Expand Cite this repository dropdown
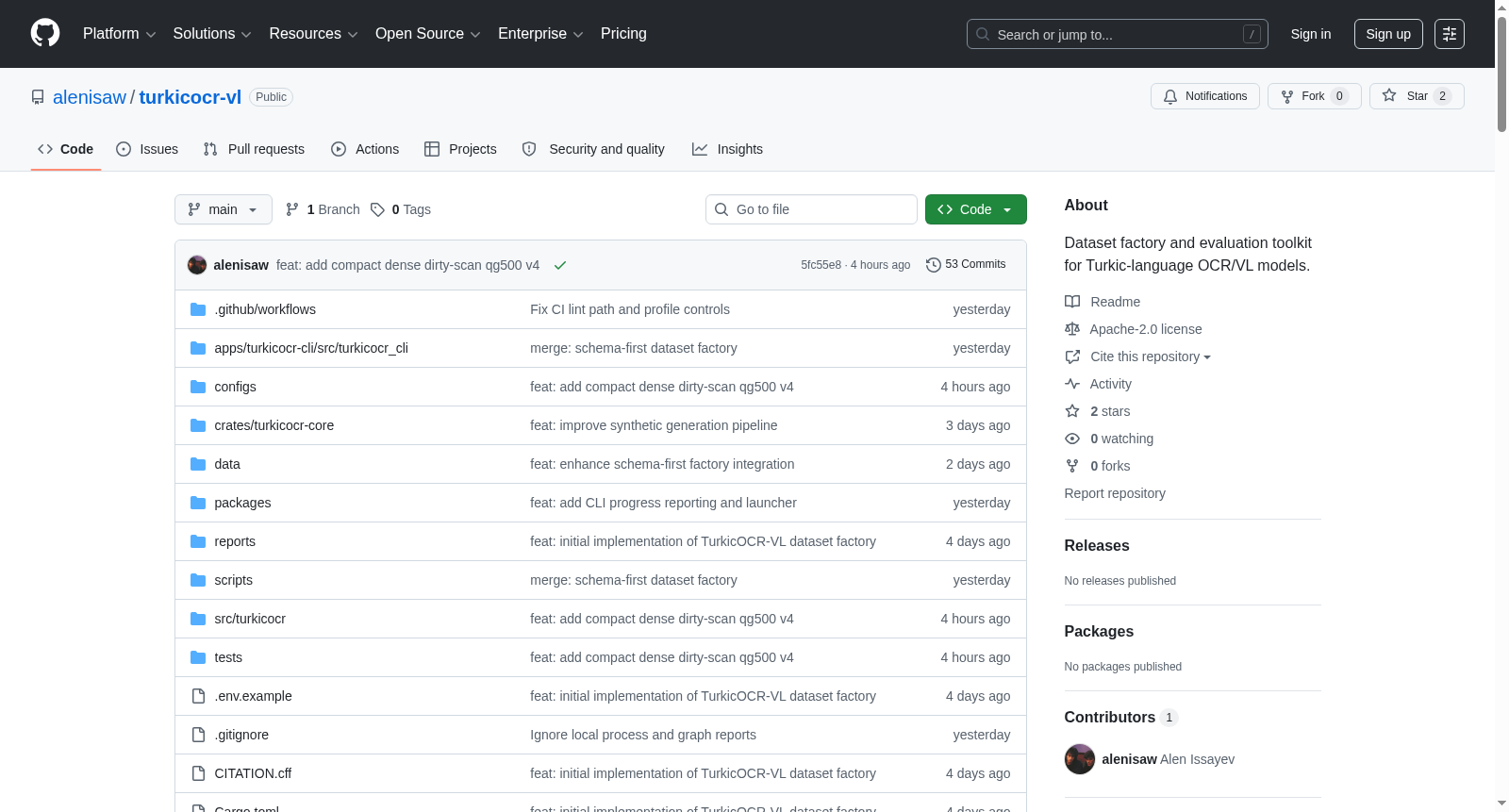 [1151, 356]
